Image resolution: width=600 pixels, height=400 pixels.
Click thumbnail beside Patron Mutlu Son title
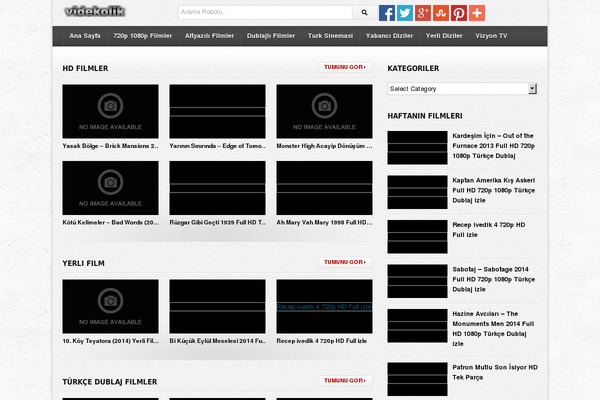point(417,379)
